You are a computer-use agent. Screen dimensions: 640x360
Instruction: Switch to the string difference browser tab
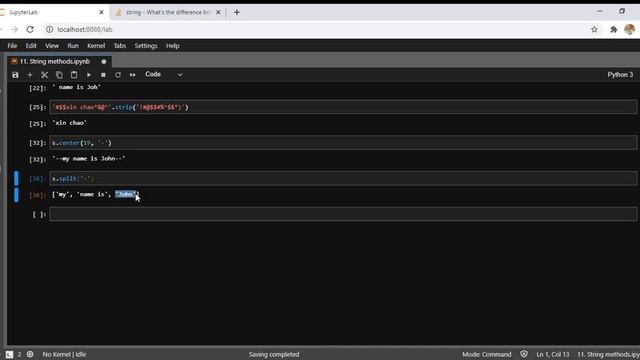pyautogui.click(x=167, y=12)
